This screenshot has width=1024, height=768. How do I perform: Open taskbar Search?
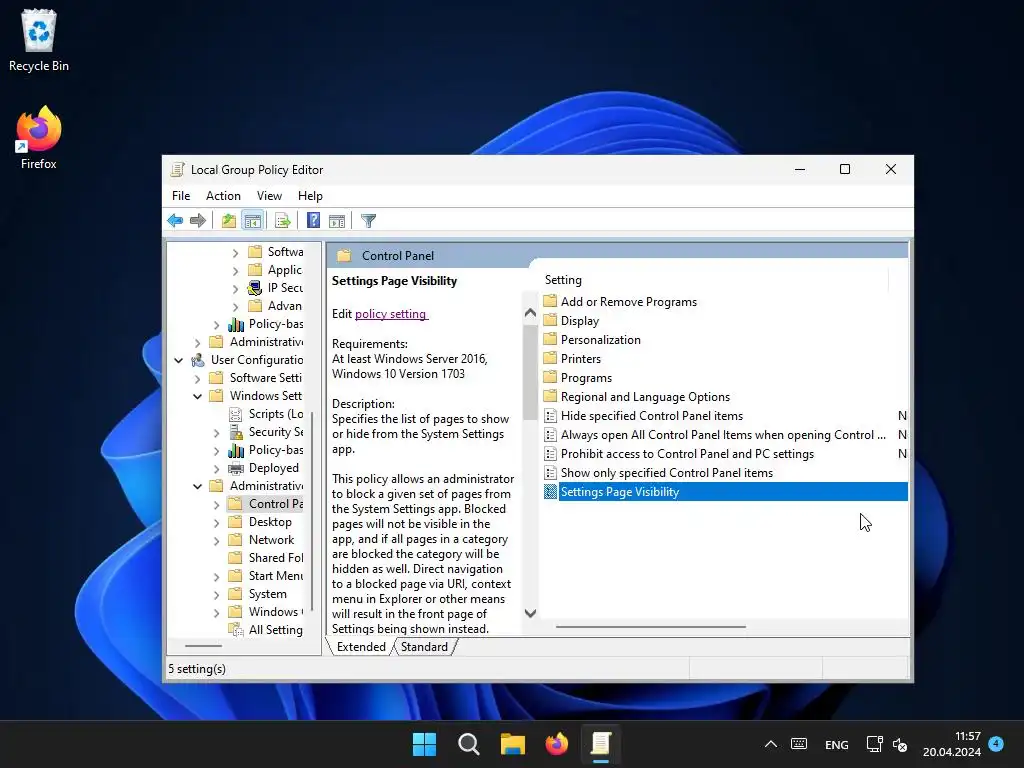pyautogui.click(x=469, y=744)
